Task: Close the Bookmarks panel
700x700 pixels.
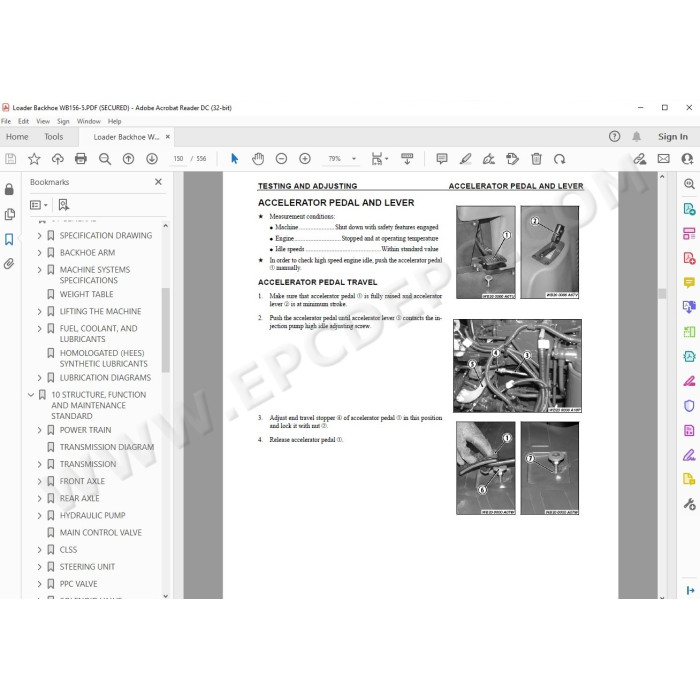Action: click(158, 182)
